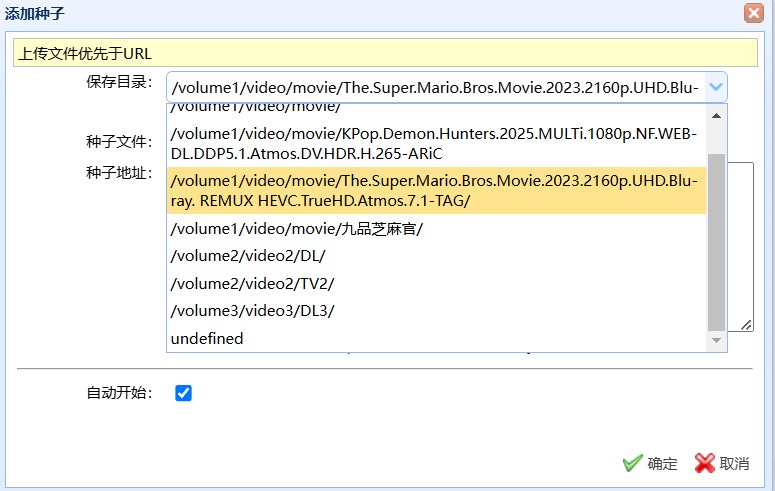The height and width of the screenshot is (491, 775).
Task: Close the 添加种子 dialog
Action: pyautogui.click(x=754, y=12)
